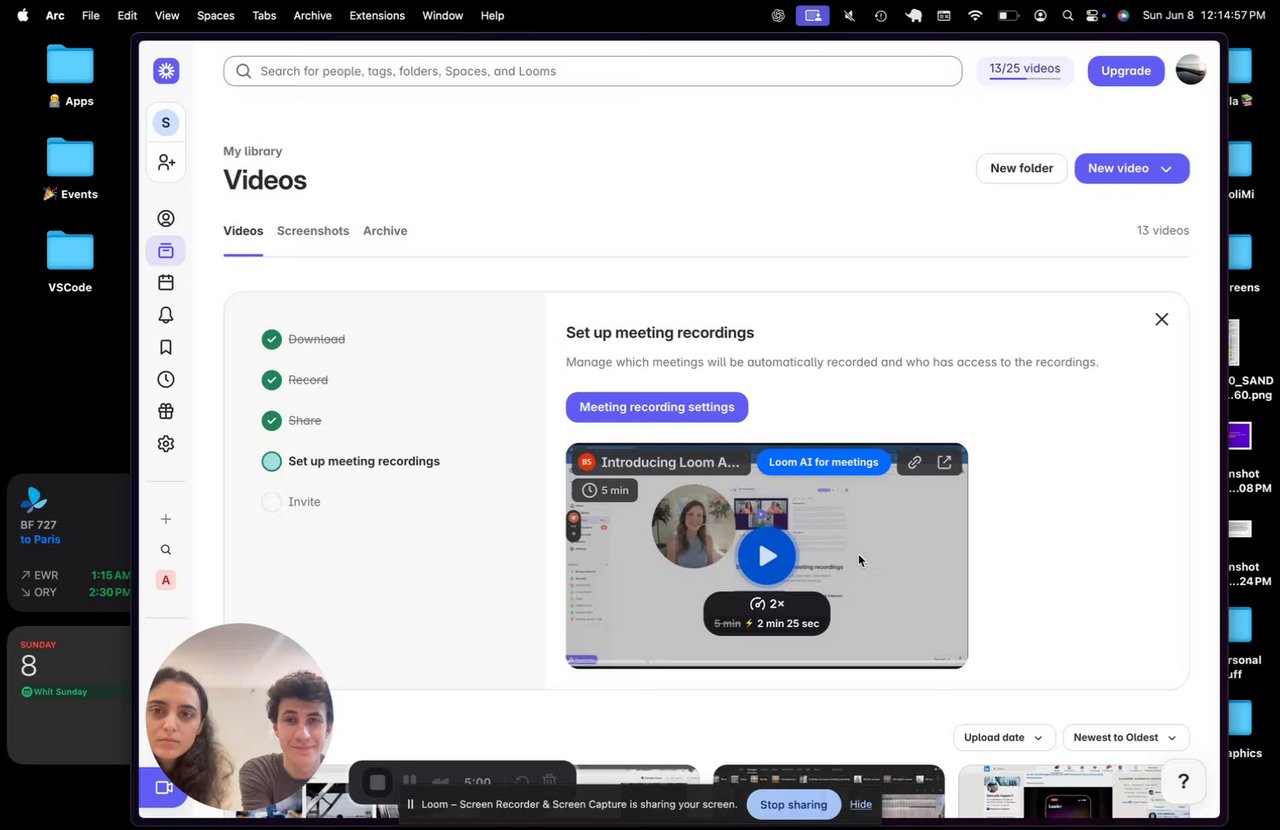The image size is (1280, 830).
Task: Open the Apps folder on the desktop
Action: 70,76
